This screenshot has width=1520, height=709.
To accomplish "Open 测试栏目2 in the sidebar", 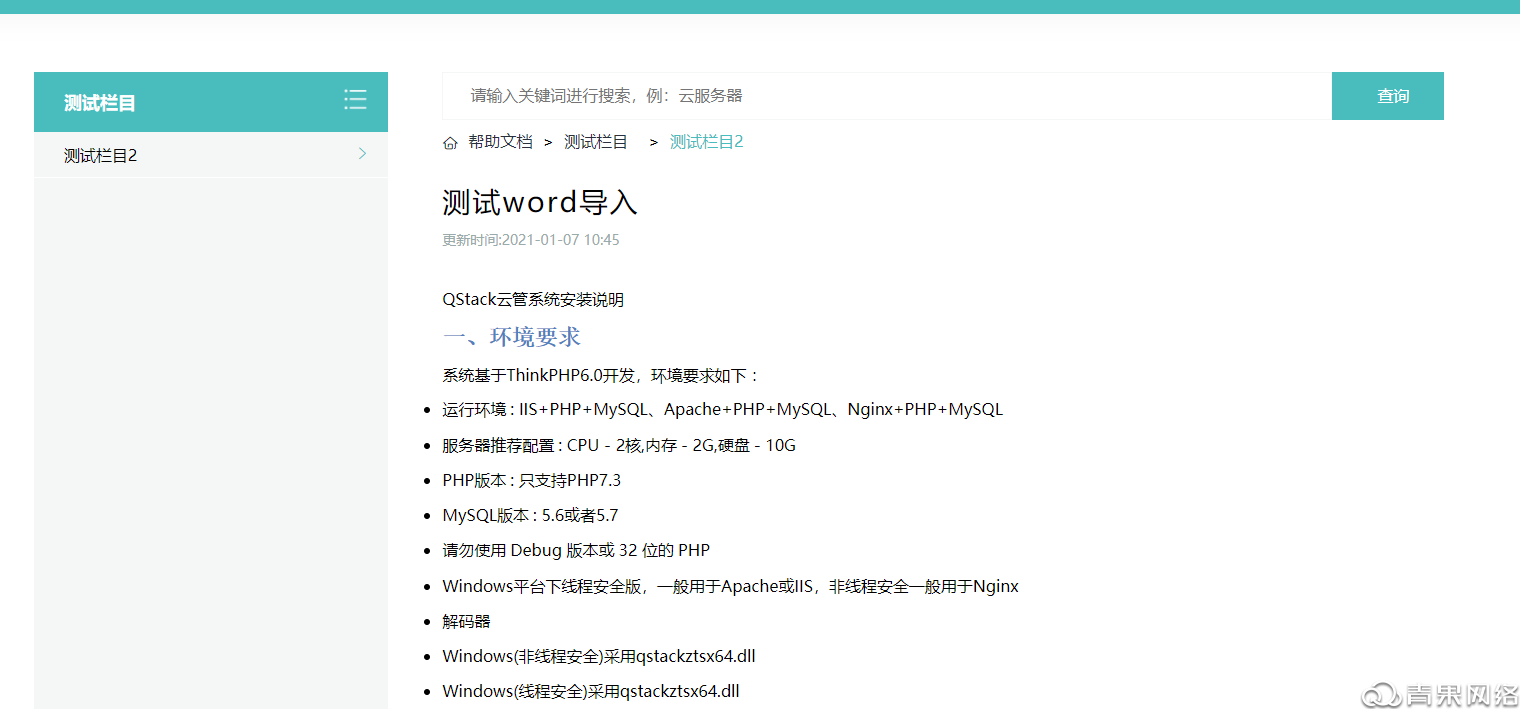I will coord(211,155).
